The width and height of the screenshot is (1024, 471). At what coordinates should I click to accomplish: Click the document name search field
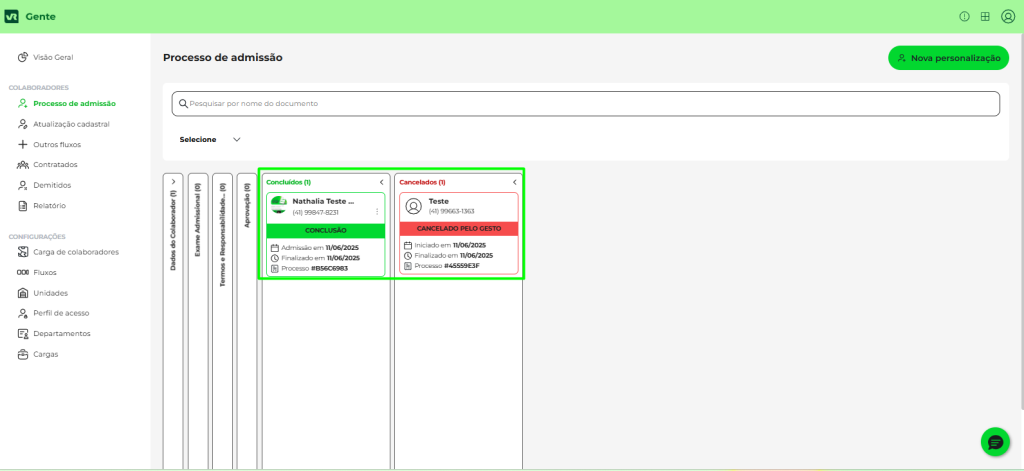pos(585,103)
